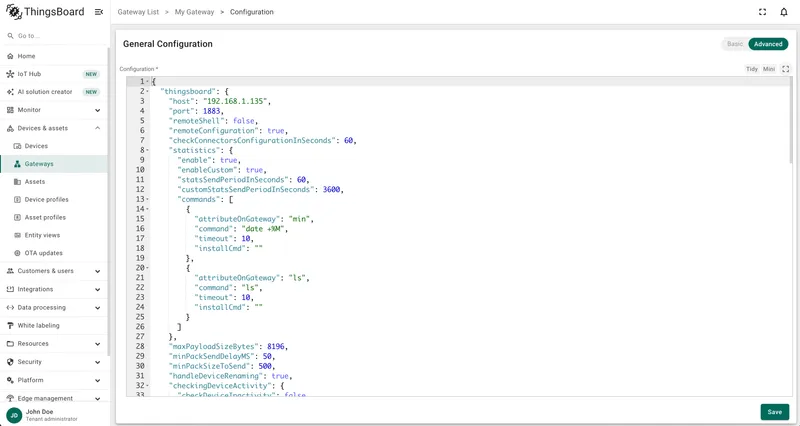Image resolution: width=800 pixels, height=426 pixels.
Task: Click the Gateways icon in the submenu
Action: [17, 164]
